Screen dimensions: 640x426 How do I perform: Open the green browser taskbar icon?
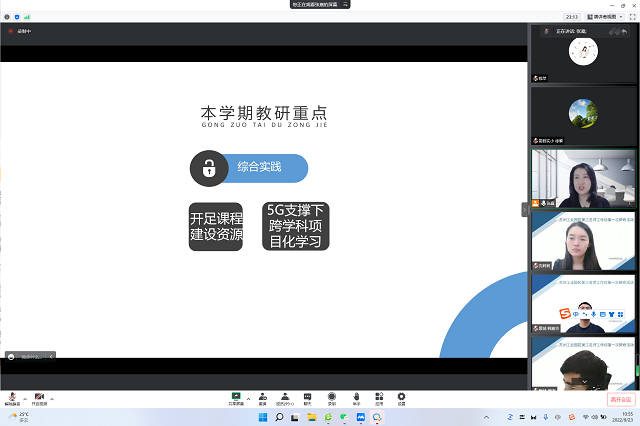pyautogui.click(x=328, y=417)
